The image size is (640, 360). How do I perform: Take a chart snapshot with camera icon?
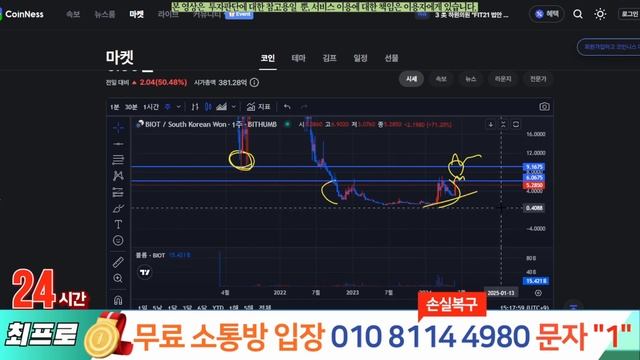[x=544, y=107]
